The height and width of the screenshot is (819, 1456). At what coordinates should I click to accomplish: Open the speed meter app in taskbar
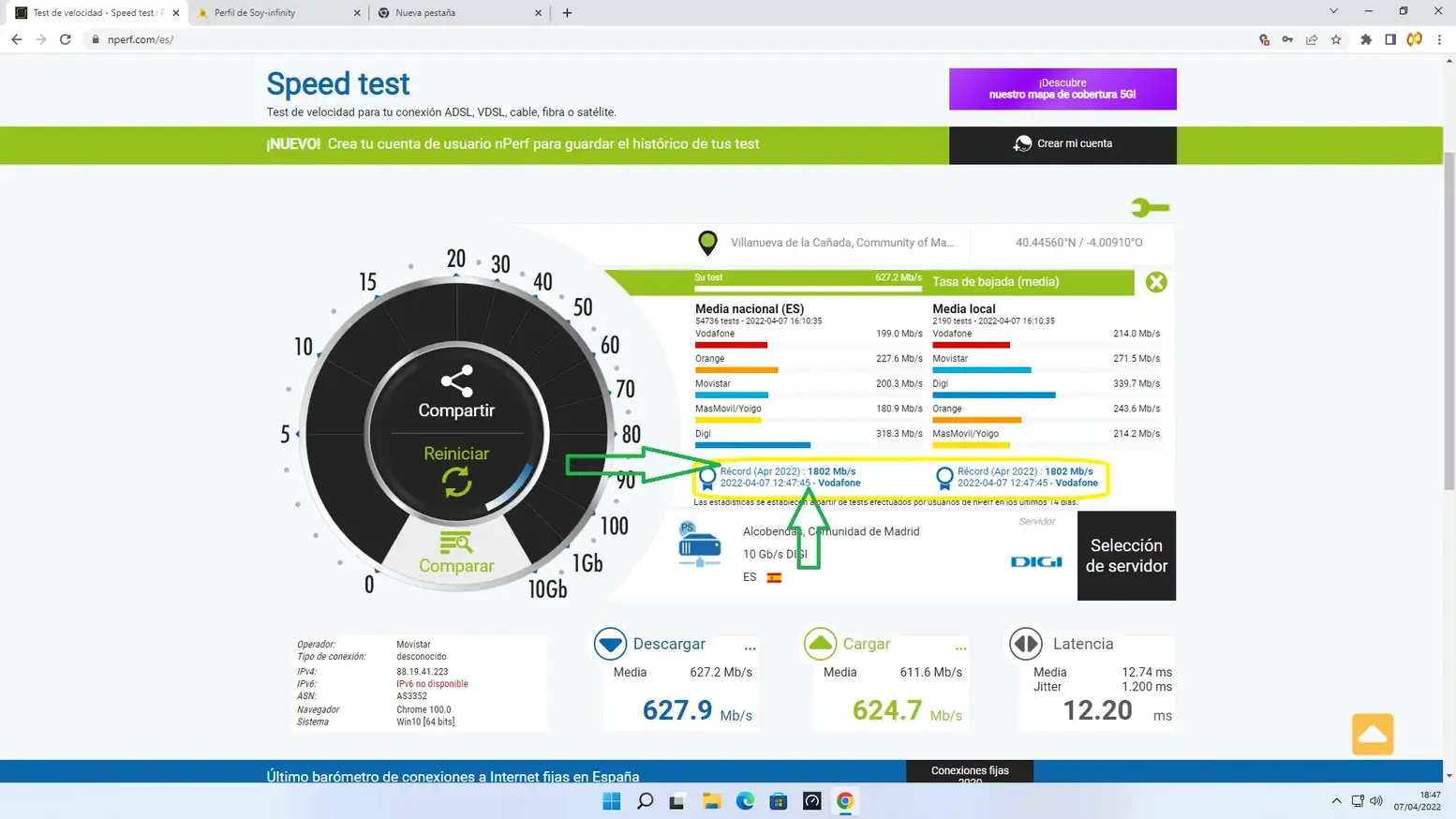pyautogui.click(x=811, y=801)
